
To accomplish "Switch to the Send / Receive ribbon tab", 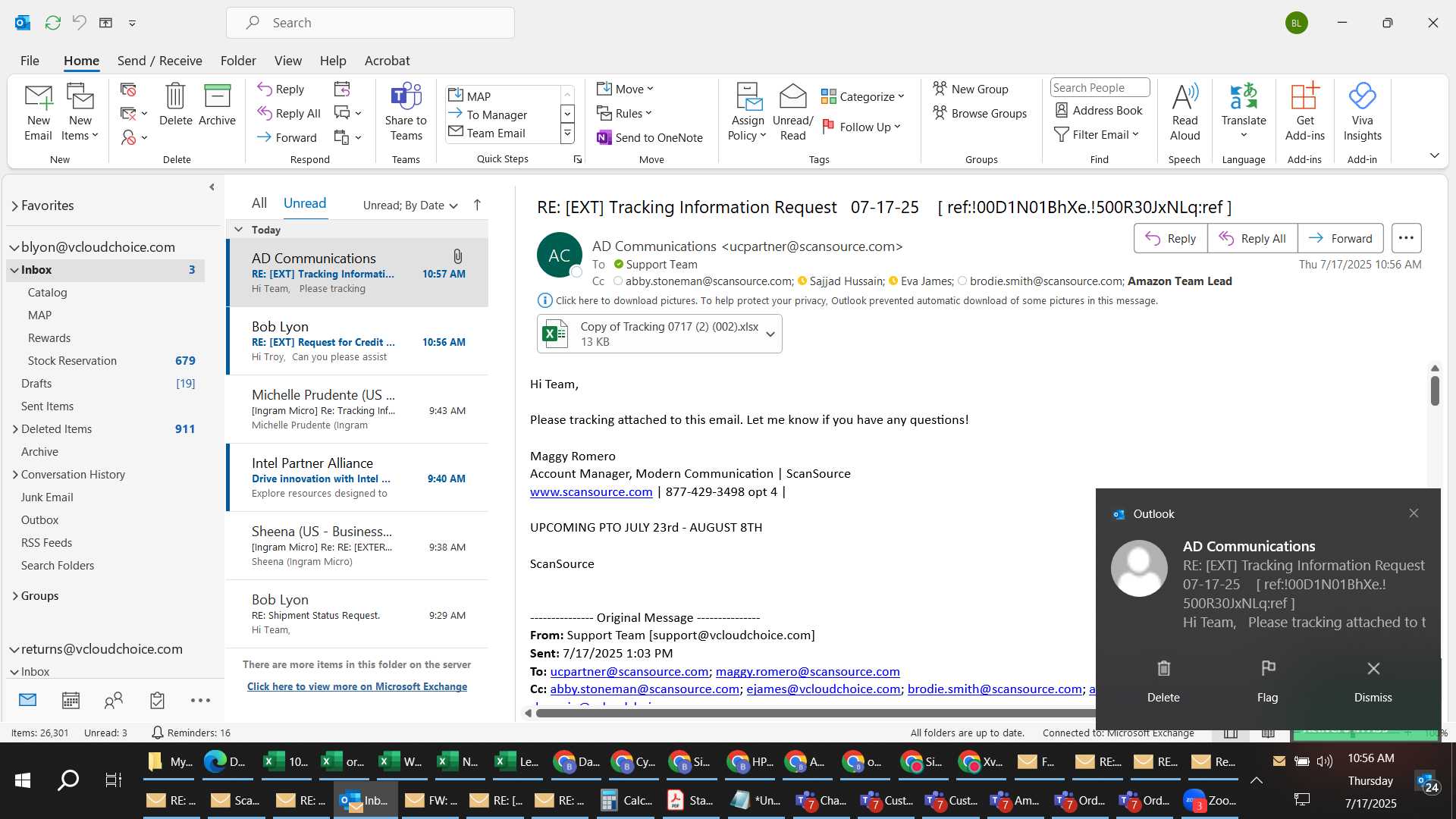I will (159, 61).
